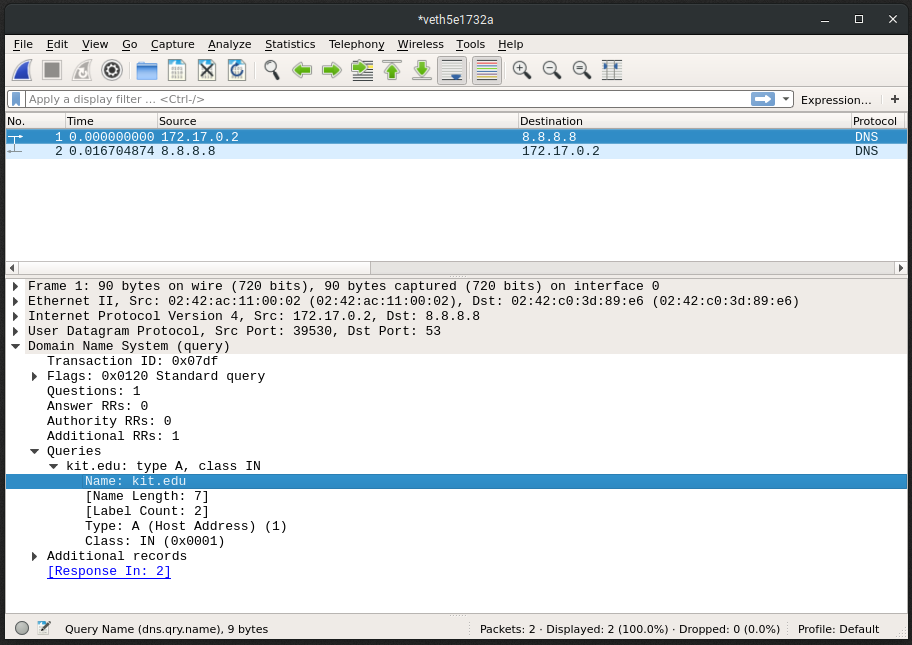
Task: Open the Telephony menu
Action: point(357,44)
